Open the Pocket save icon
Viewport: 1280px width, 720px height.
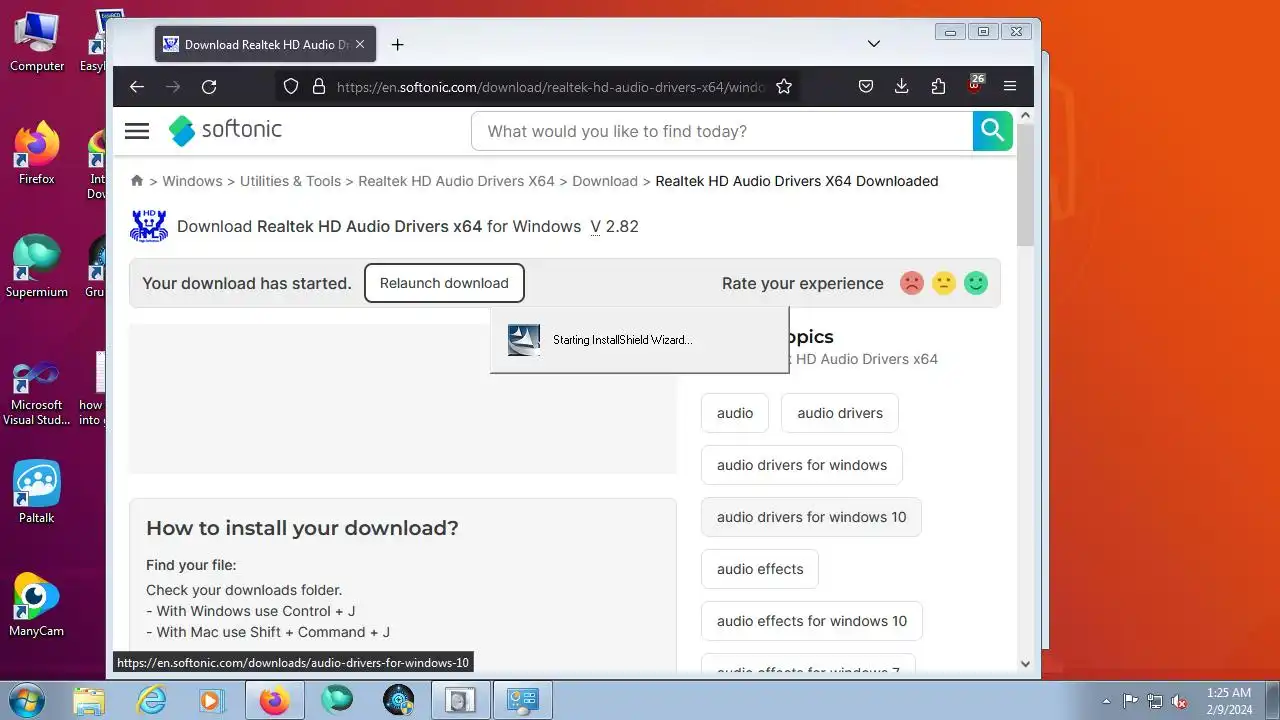(866, 87)
